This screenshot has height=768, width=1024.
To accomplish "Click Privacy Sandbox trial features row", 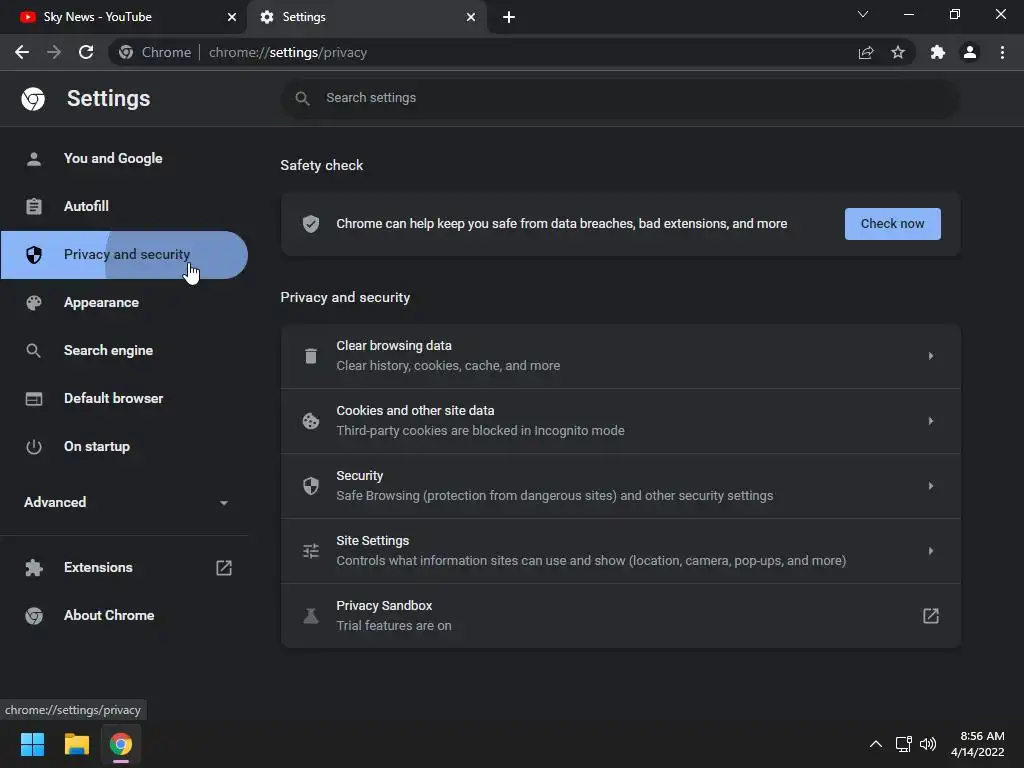I will [x=620, y=616].
